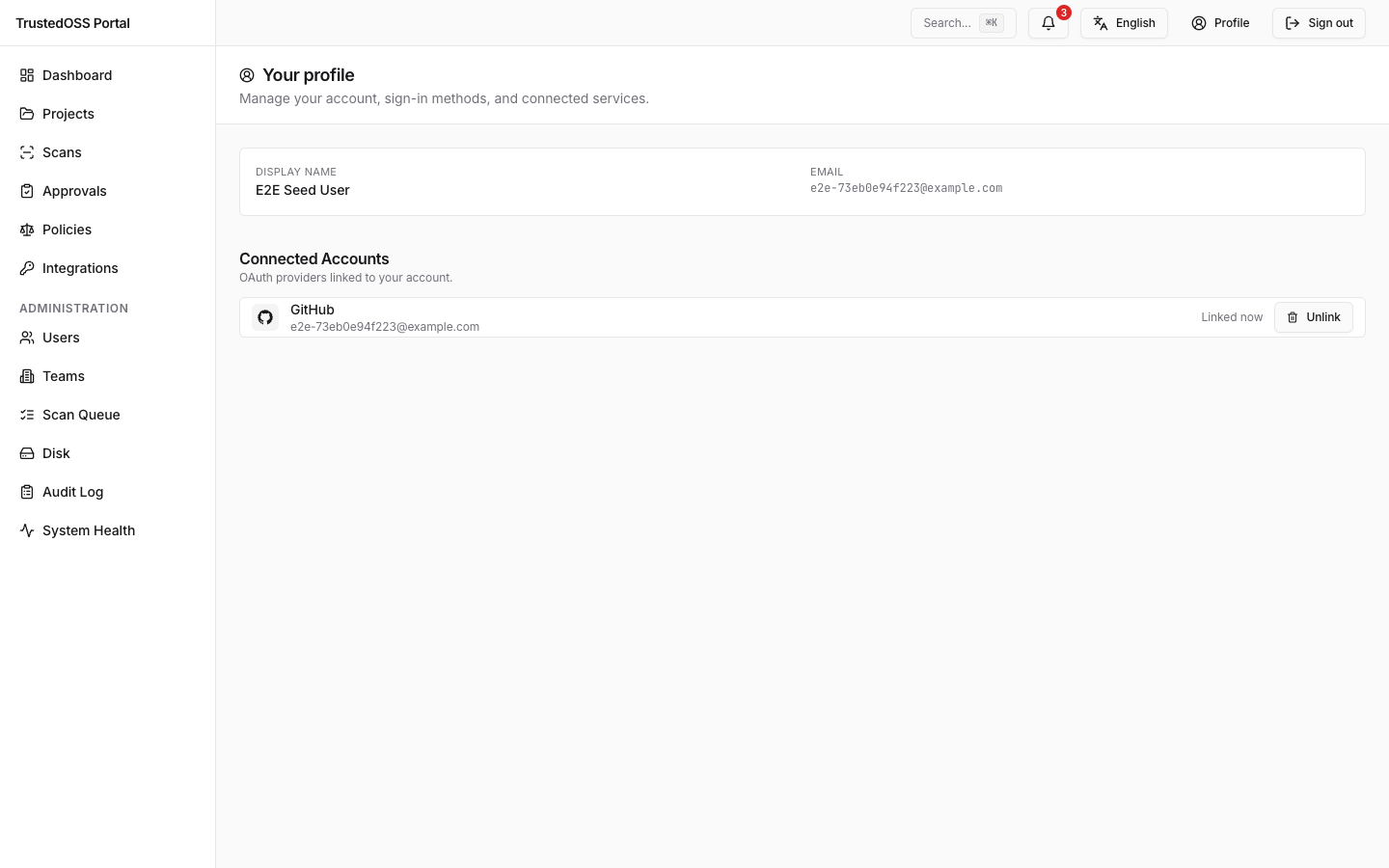This screenshot has width=1389, height=868.
Task: Click the Manage your account subtitle text
Action: pyautogui.click(x=444, y=98)
